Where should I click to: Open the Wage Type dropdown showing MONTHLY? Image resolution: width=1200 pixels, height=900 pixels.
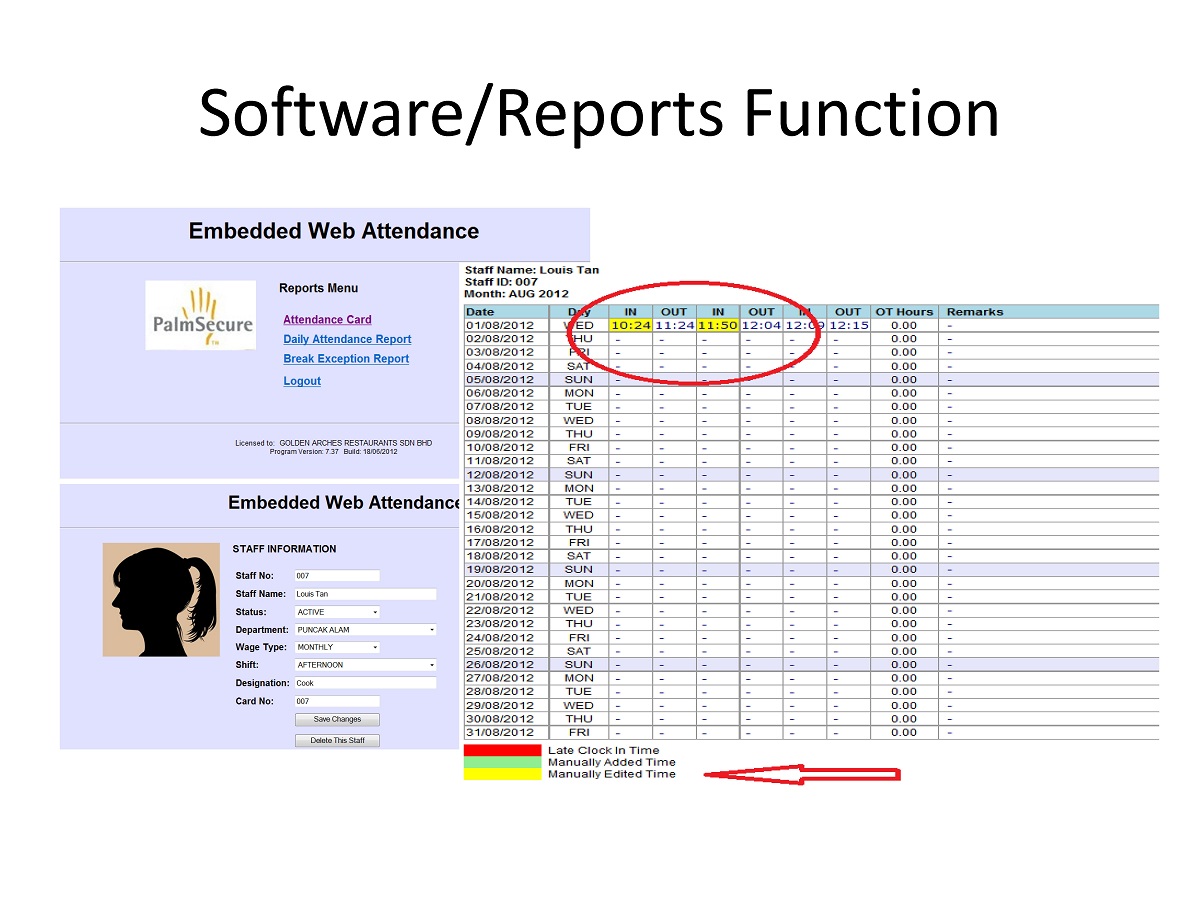point(337,648)
